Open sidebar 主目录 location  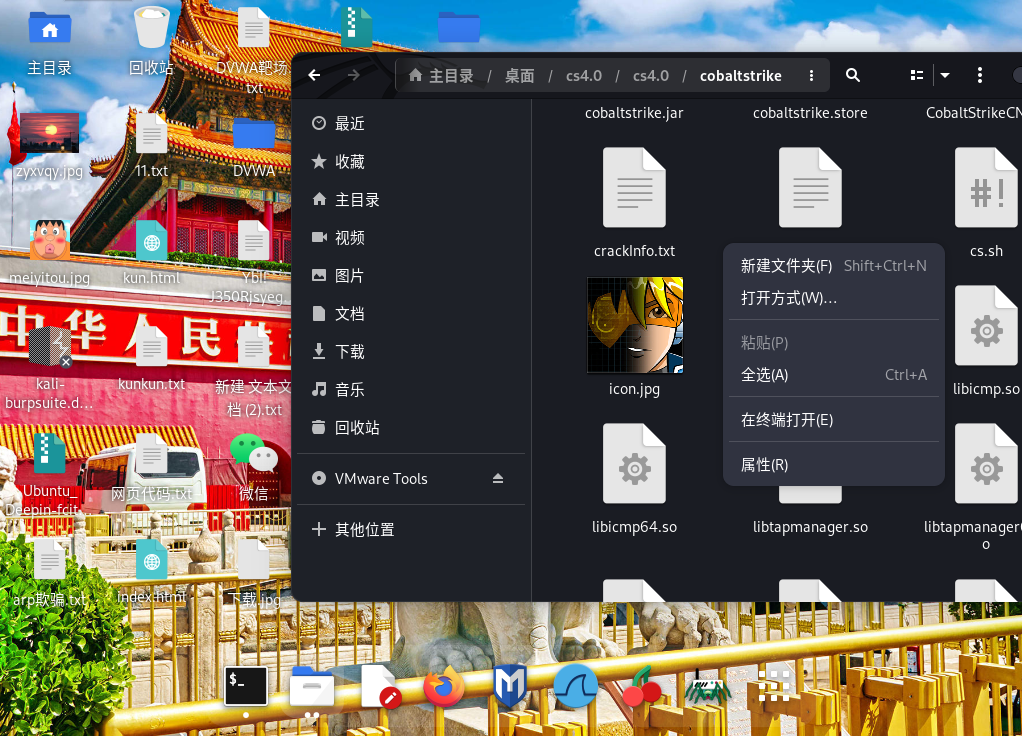411,199
